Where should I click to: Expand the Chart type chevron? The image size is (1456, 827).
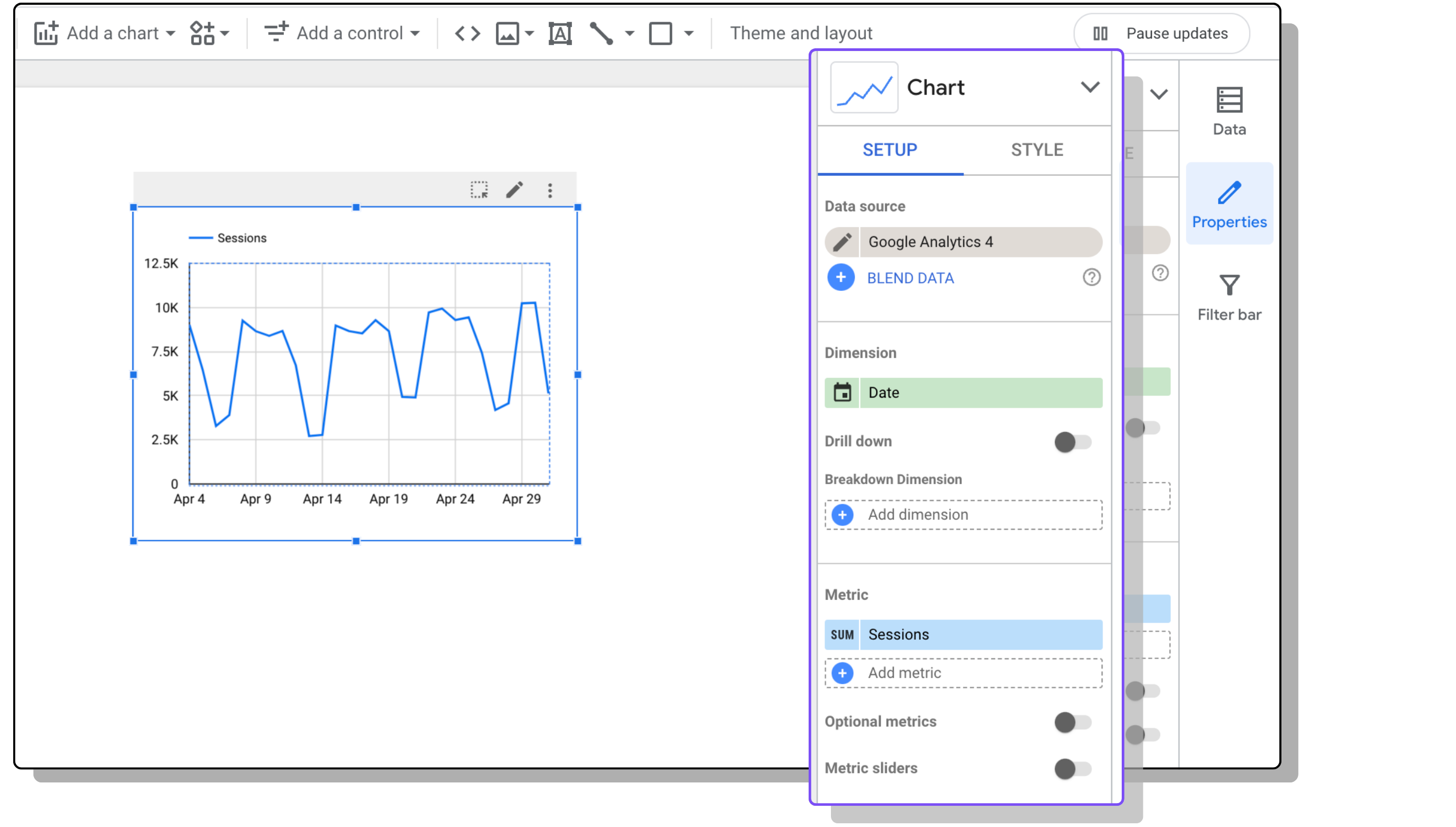1089,88
